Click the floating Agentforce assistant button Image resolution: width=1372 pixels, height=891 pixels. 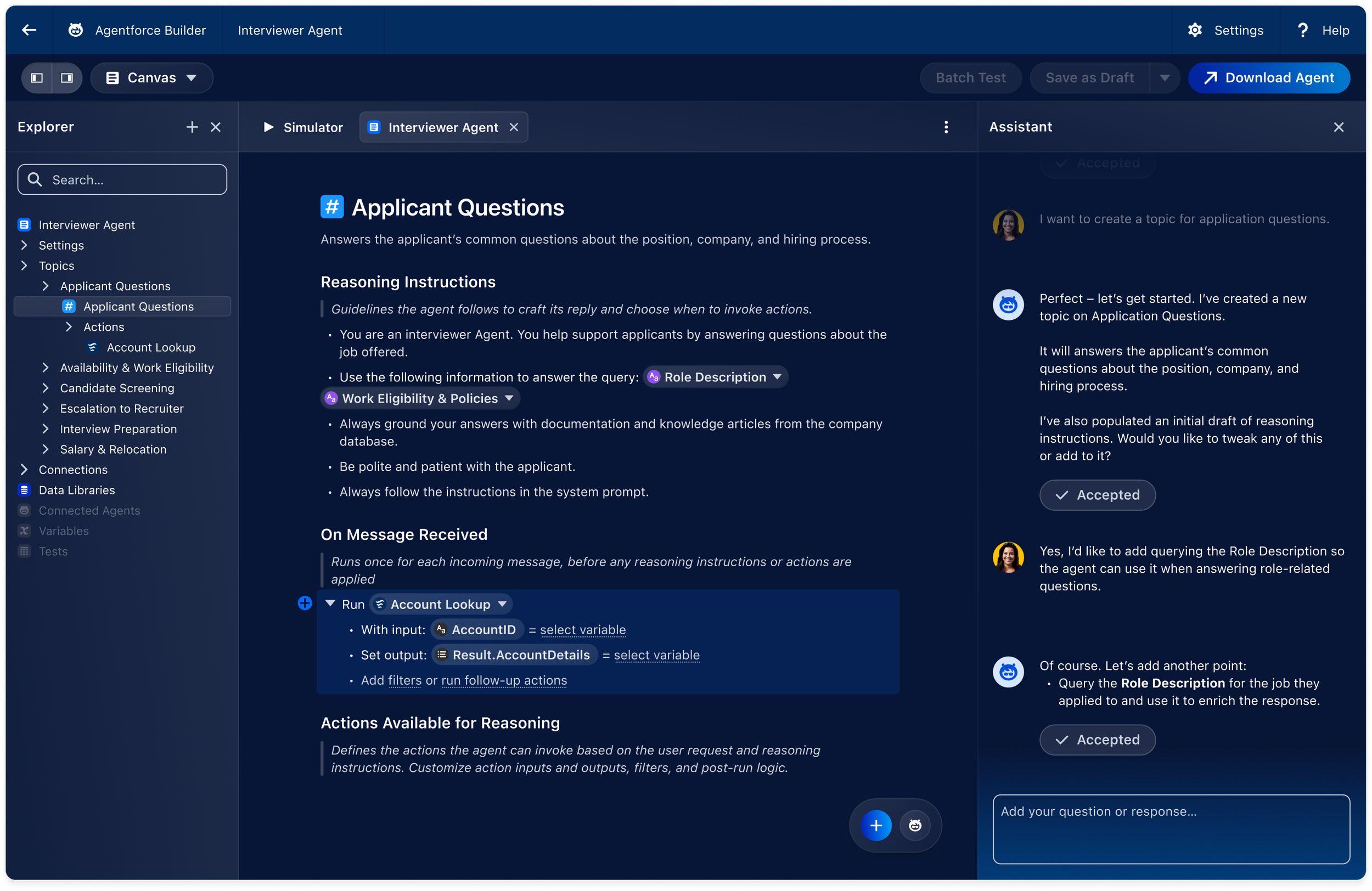click(915, 825)
